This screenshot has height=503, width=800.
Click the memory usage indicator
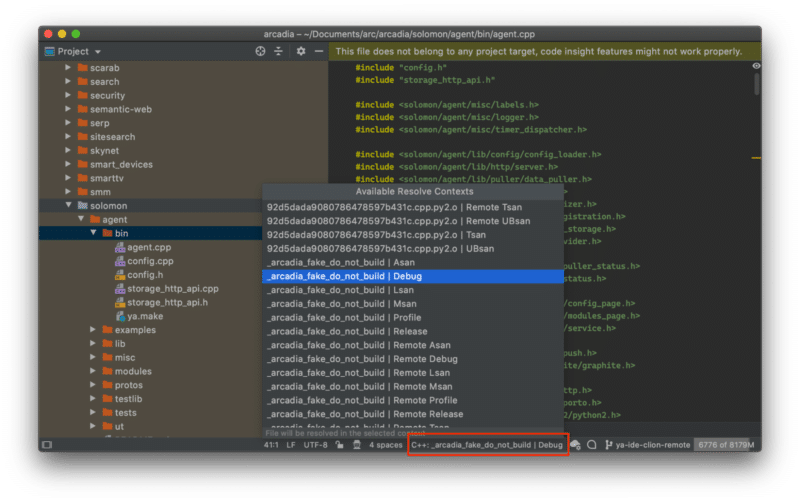725,444
